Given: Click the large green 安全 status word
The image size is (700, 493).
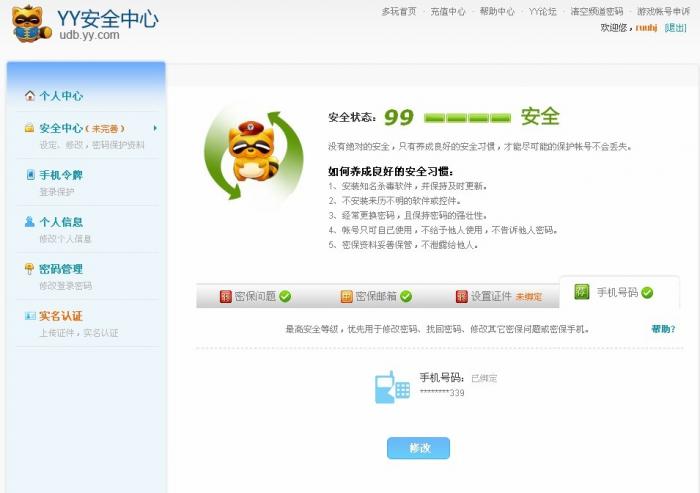Looking at the screenshot, I should [x=540, y=117].
